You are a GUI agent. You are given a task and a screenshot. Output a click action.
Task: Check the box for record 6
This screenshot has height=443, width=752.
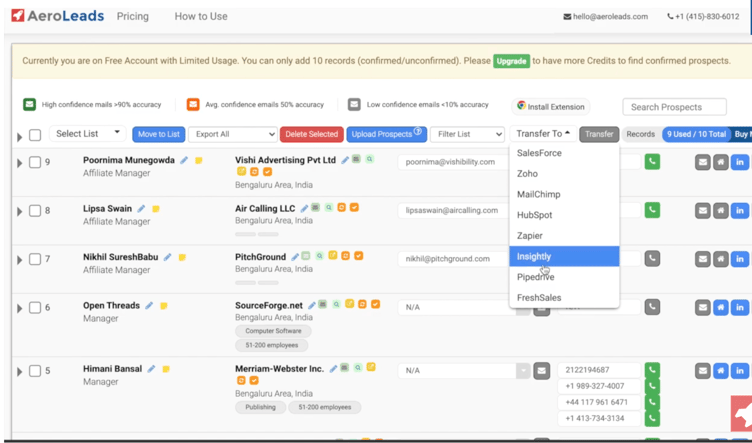coord(35,308)
